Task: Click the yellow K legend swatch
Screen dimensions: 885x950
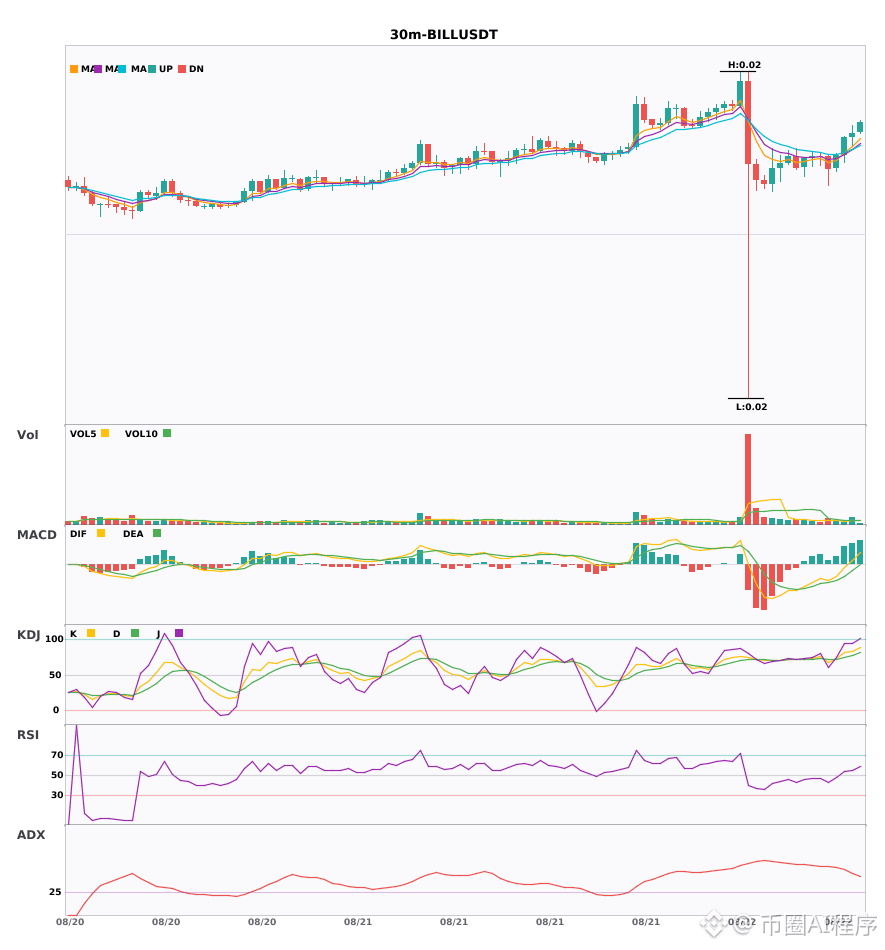Action: 91,633
